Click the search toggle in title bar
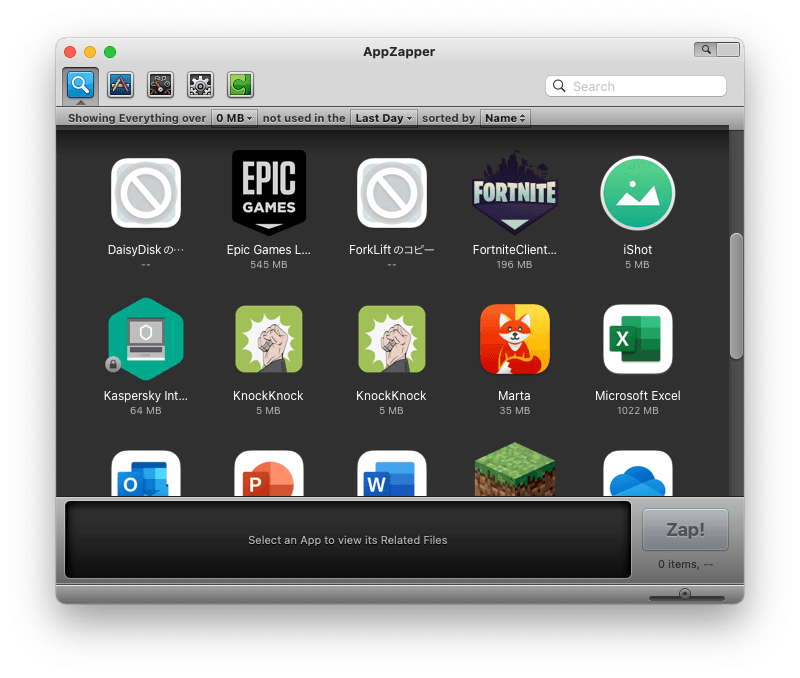The height and width of the screenshot is (678, 800). coord(706,49)
